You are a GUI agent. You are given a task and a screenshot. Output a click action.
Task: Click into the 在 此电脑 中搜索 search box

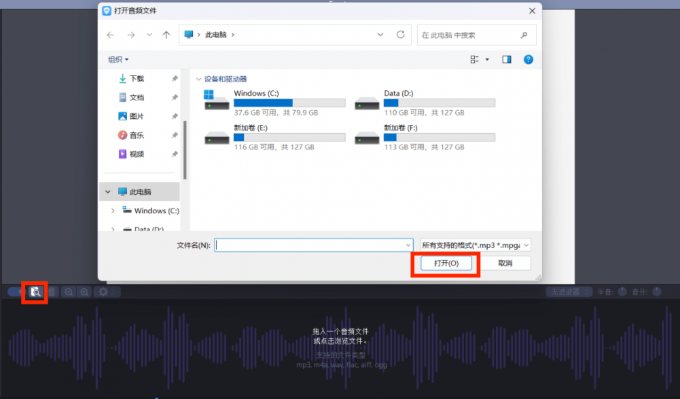coord(477,35)
